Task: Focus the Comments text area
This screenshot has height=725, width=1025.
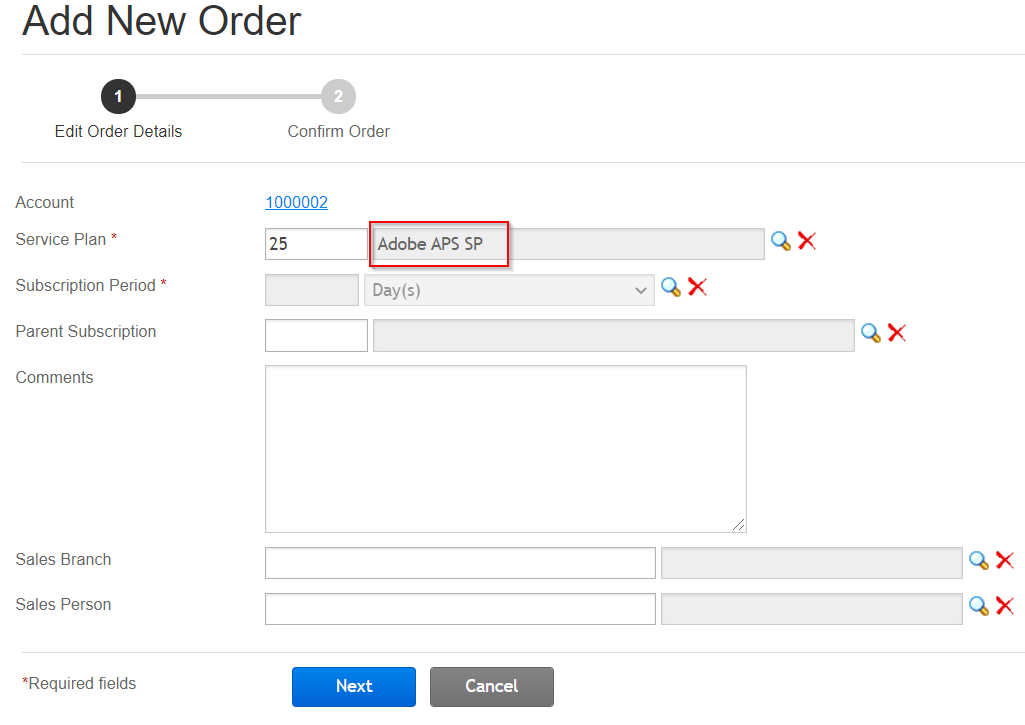Action: click(506, 449)
